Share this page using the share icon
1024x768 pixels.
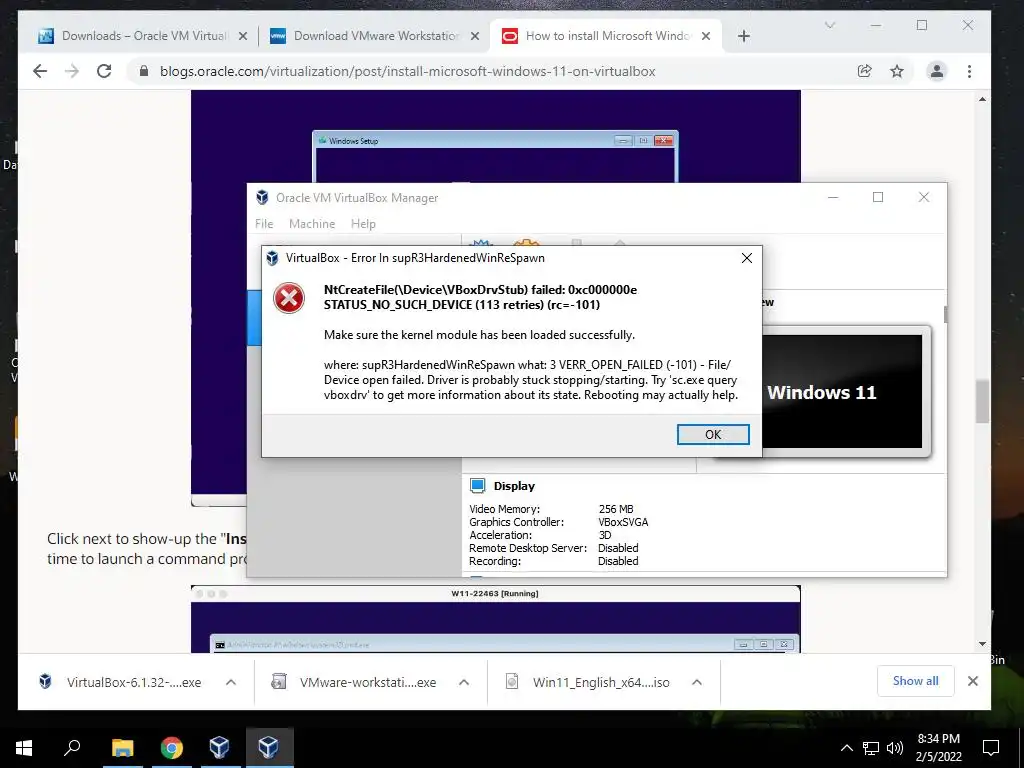click(865, 71)
